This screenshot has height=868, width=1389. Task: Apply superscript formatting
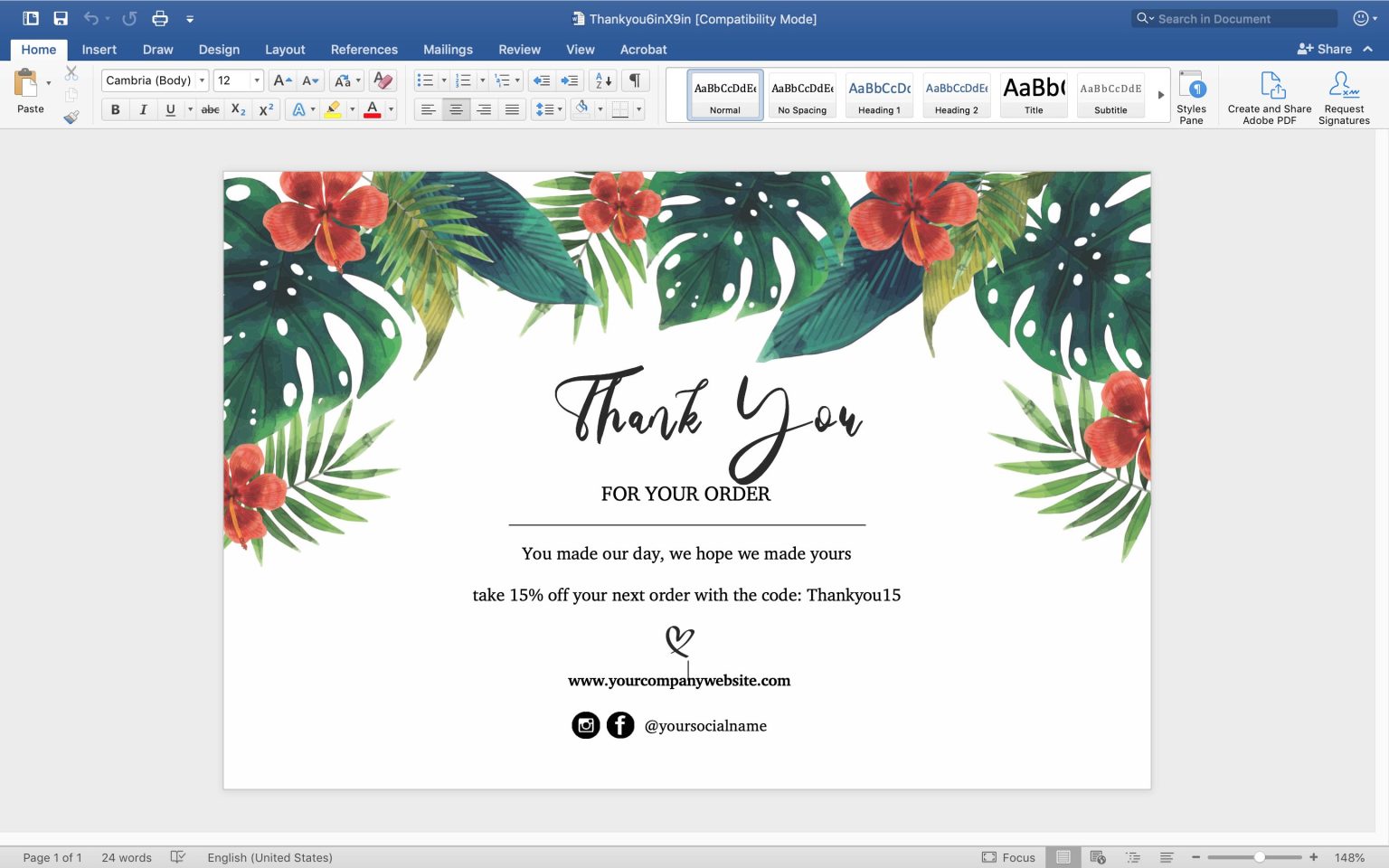264,109
